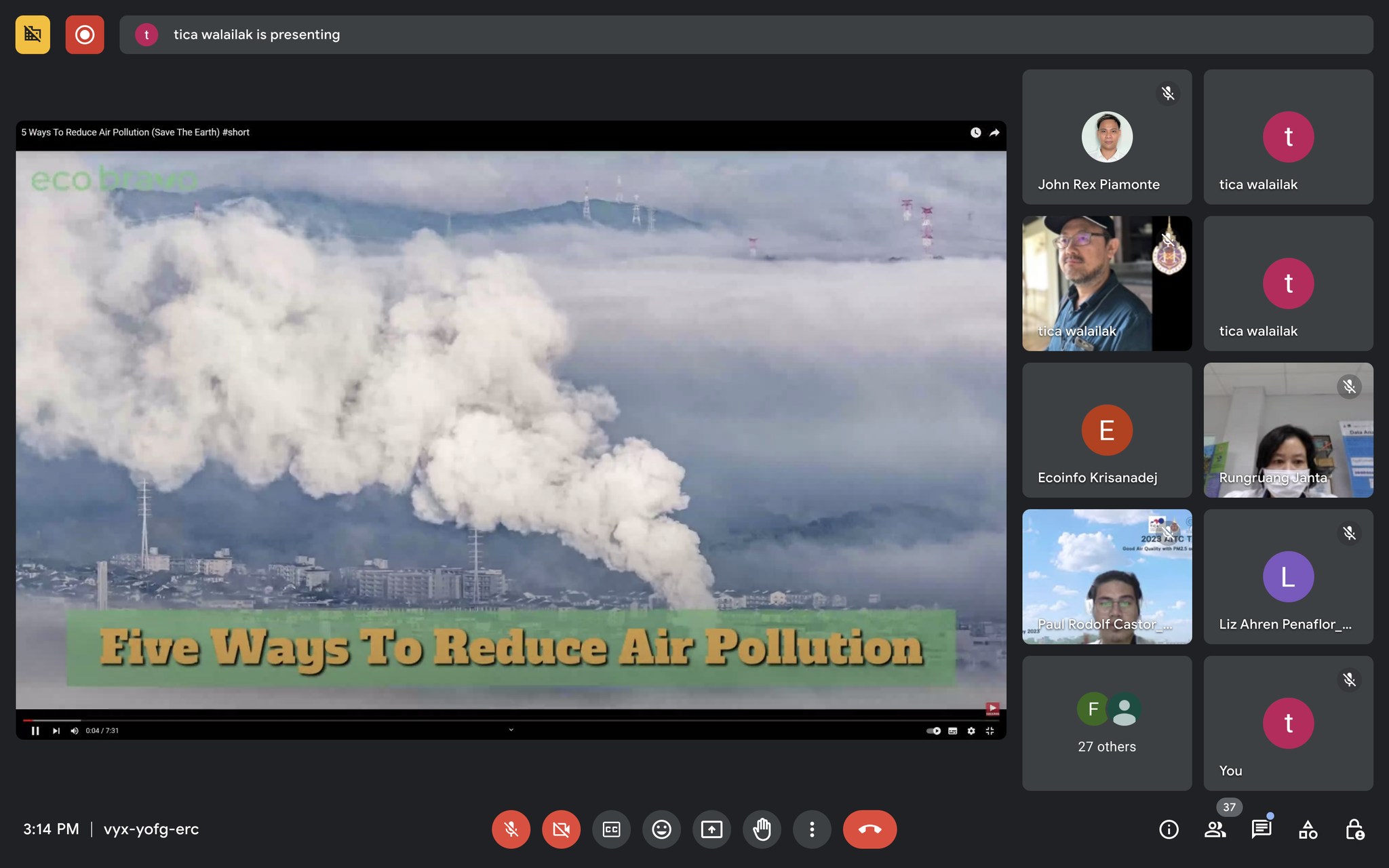Screen dimensions: 1389x868
Task: Click the red recording indicator button
Action: click(x=85, y=35)
